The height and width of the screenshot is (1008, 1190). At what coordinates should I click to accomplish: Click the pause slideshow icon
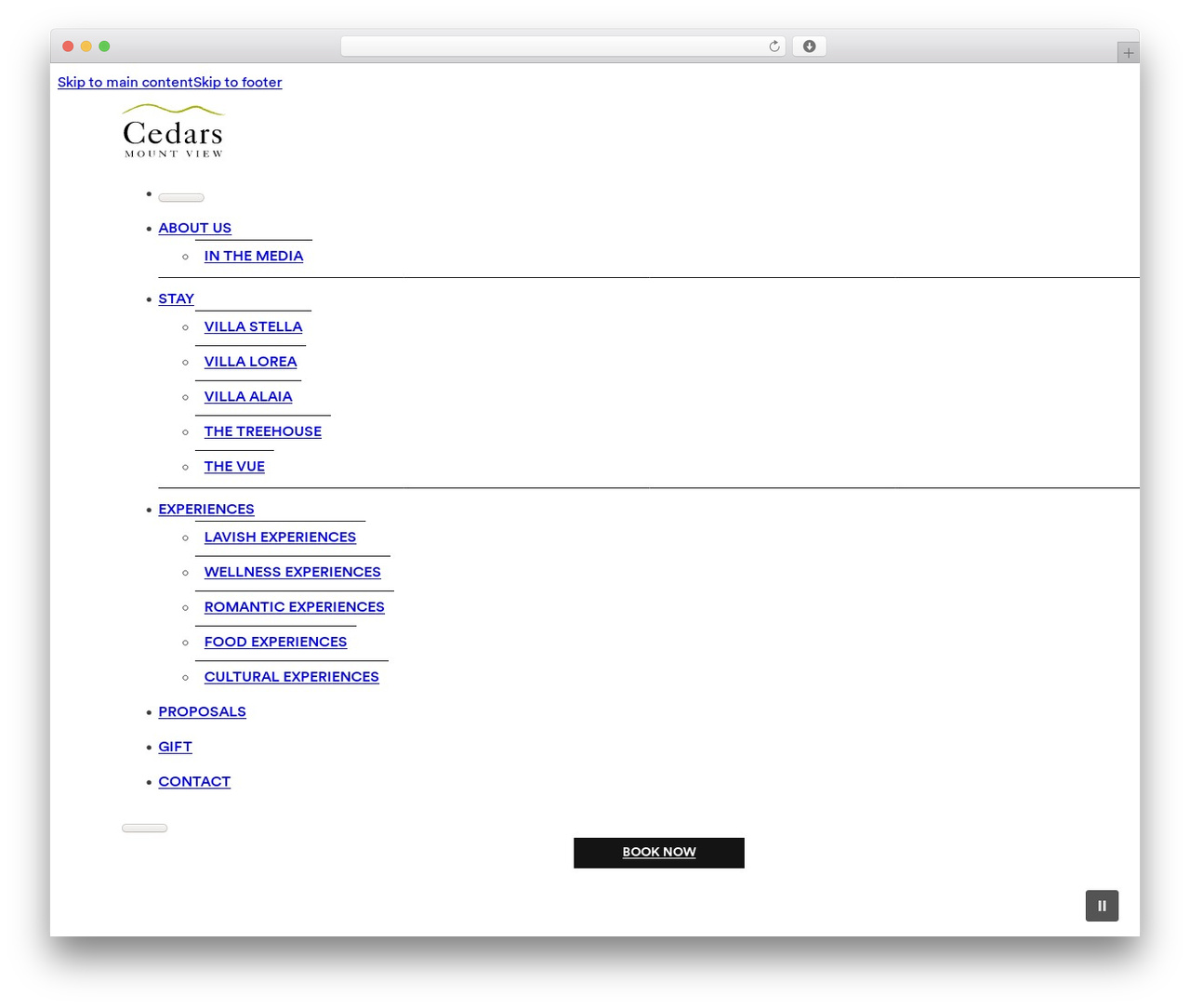(1102, 906)
